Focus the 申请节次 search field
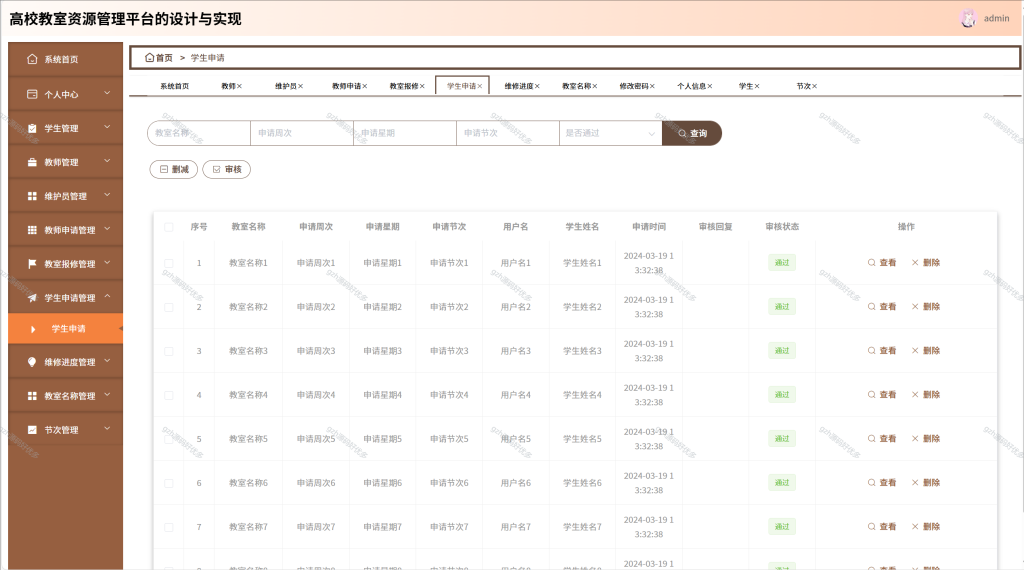This screenshot has width=1024, height=570. point(507,133)
